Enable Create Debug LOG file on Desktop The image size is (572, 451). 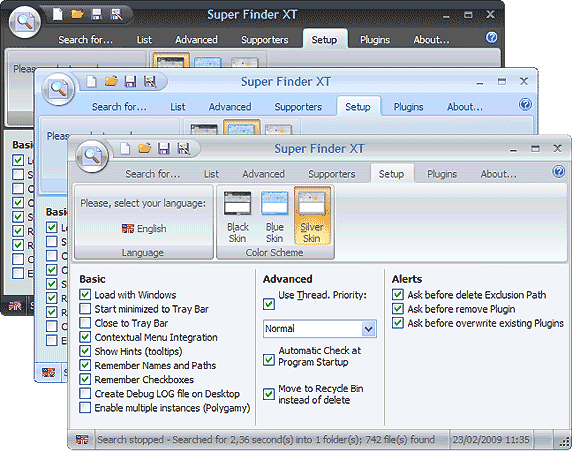pyautogui.click(x=85, y=393)
